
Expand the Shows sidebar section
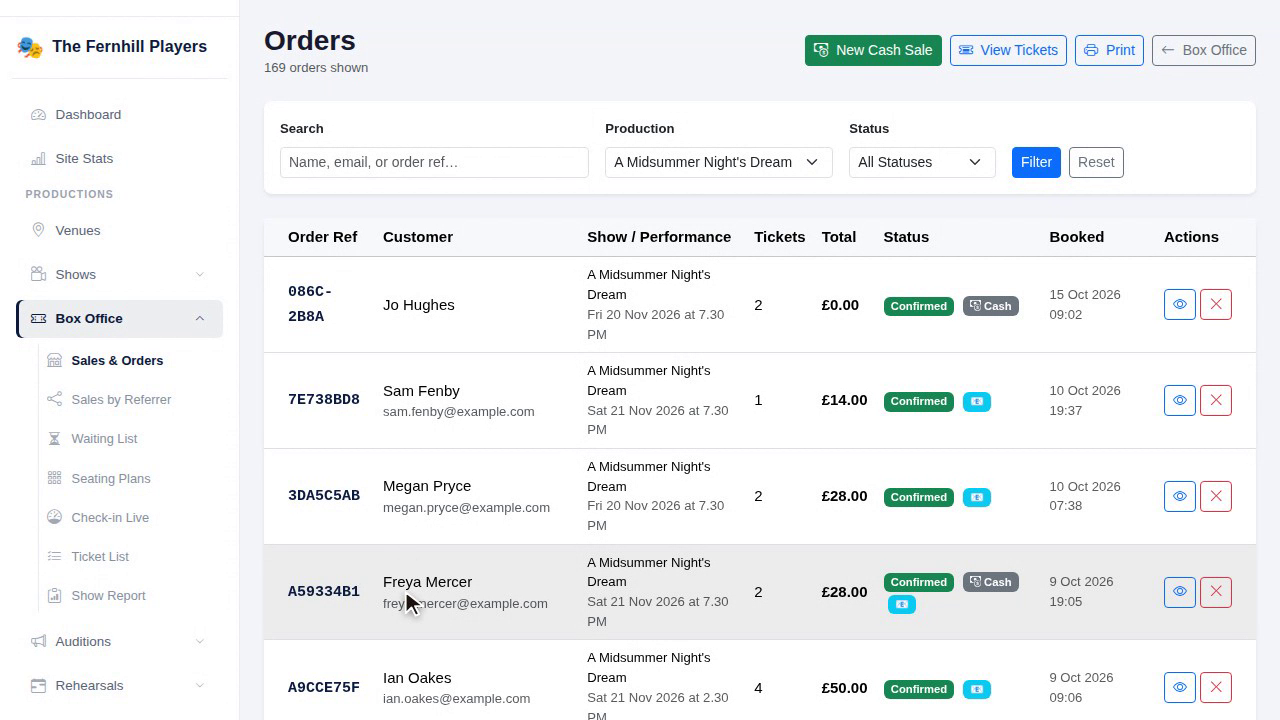pos(119,274)
